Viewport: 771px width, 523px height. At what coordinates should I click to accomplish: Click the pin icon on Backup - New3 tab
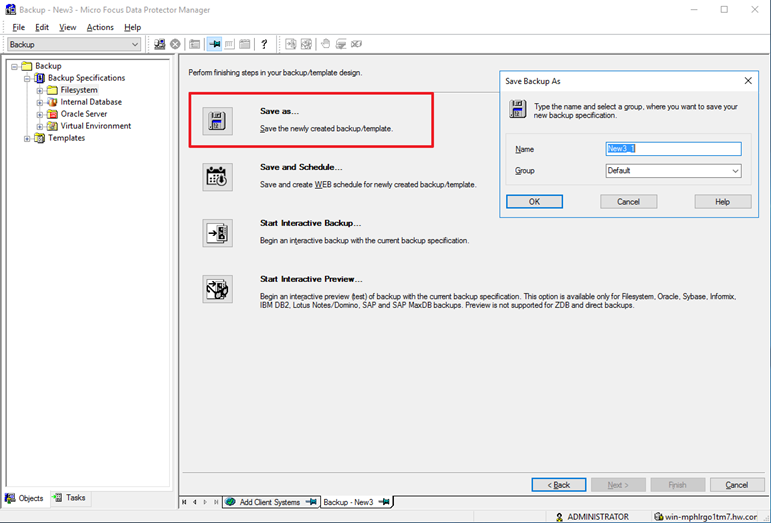pos(385,502)
